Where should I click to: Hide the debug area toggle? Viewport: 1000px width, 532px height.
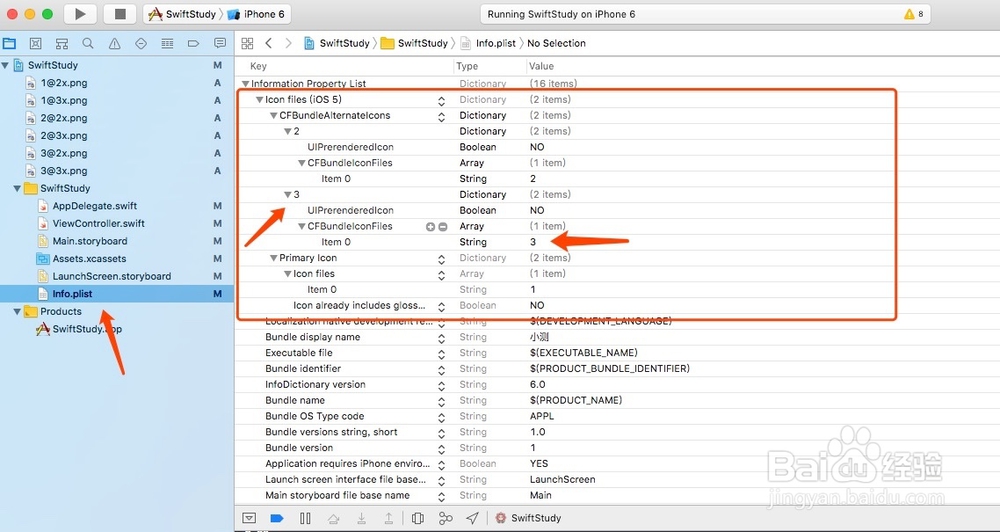[x=249, y=518]
